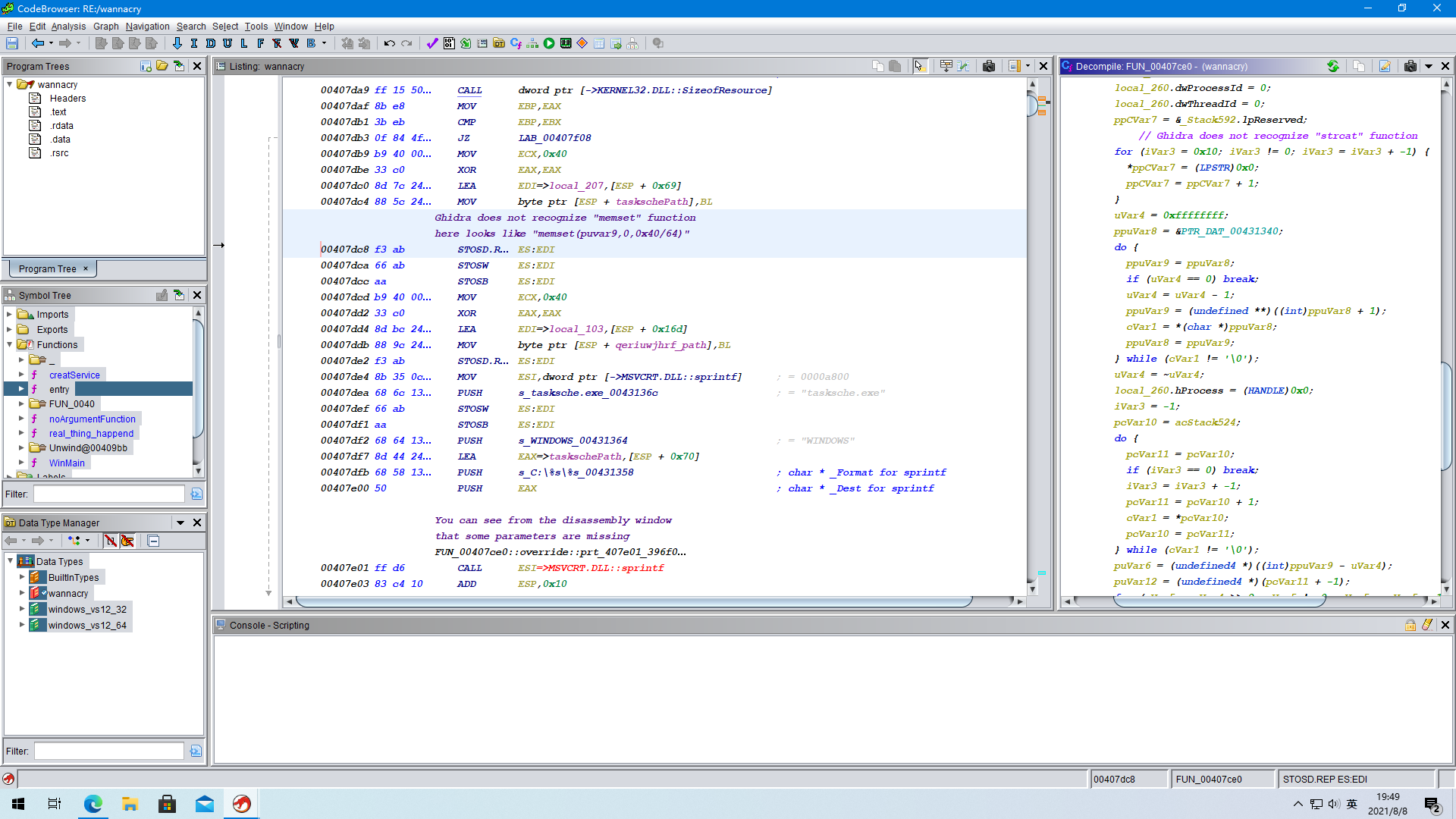Click the Symbol Tree filter text field
This screenshot has width=1456, height=819.
(x=108, y=494)
